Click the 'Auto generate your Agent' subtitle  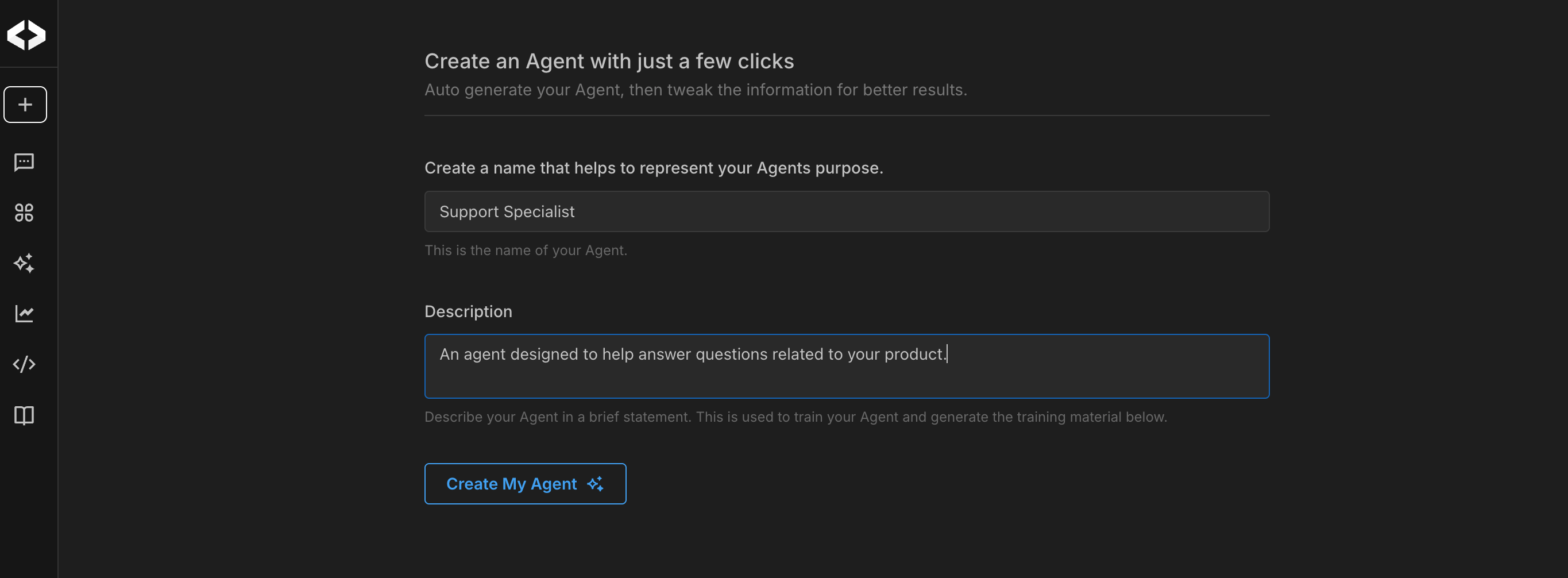(x=695, y=90)
